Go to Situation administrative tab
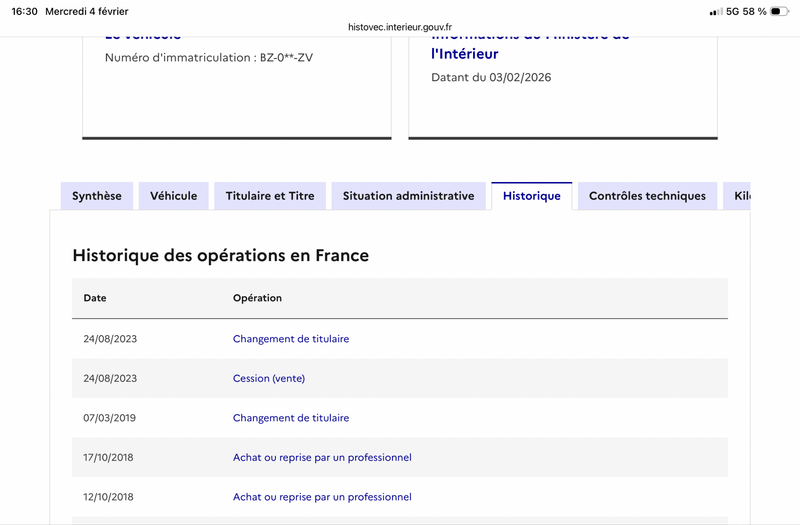Image resolution: width=800 pixels, height=525 pixels. [408, 196]
